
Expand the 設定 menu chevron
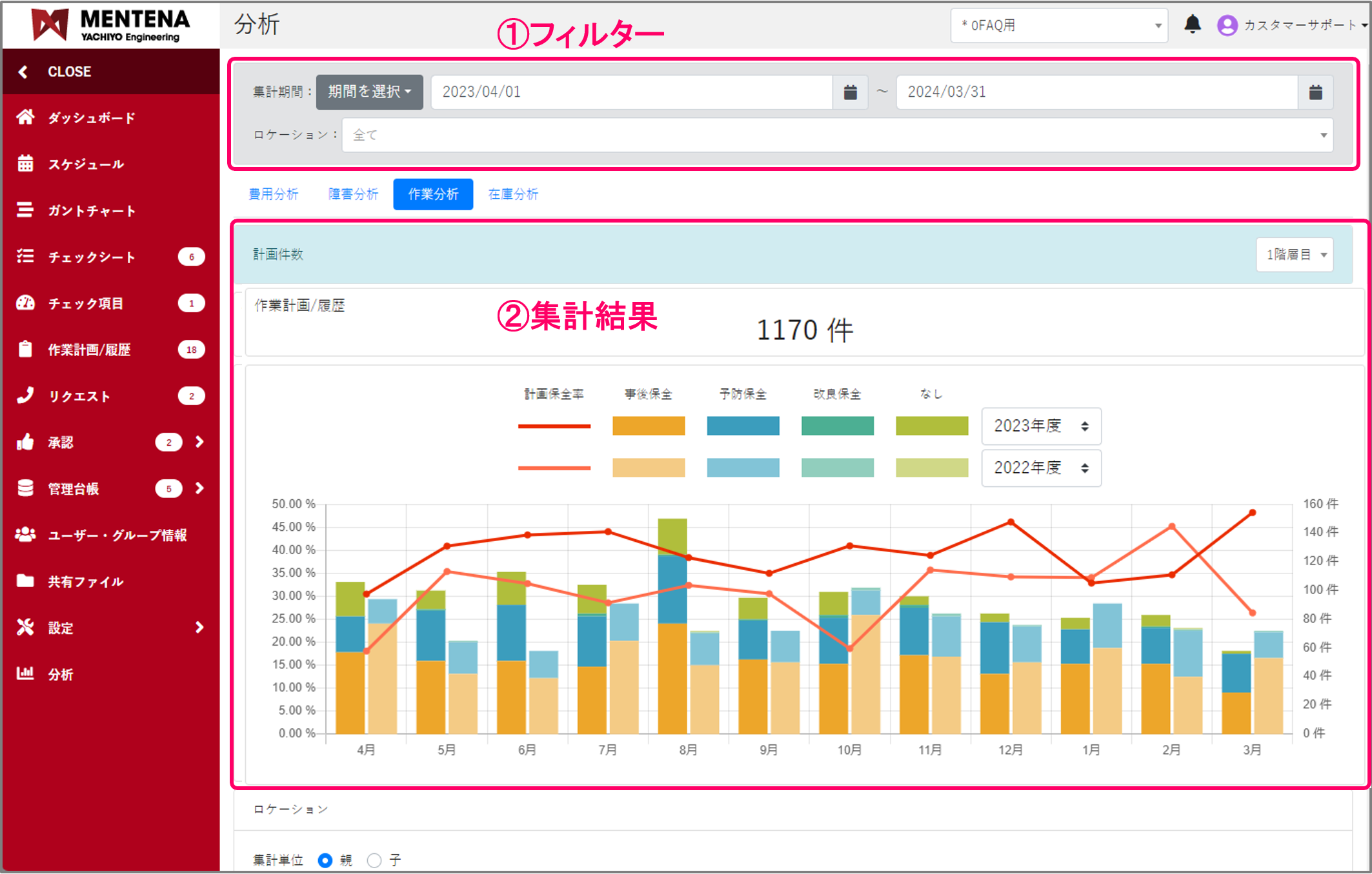click(199, 627)
